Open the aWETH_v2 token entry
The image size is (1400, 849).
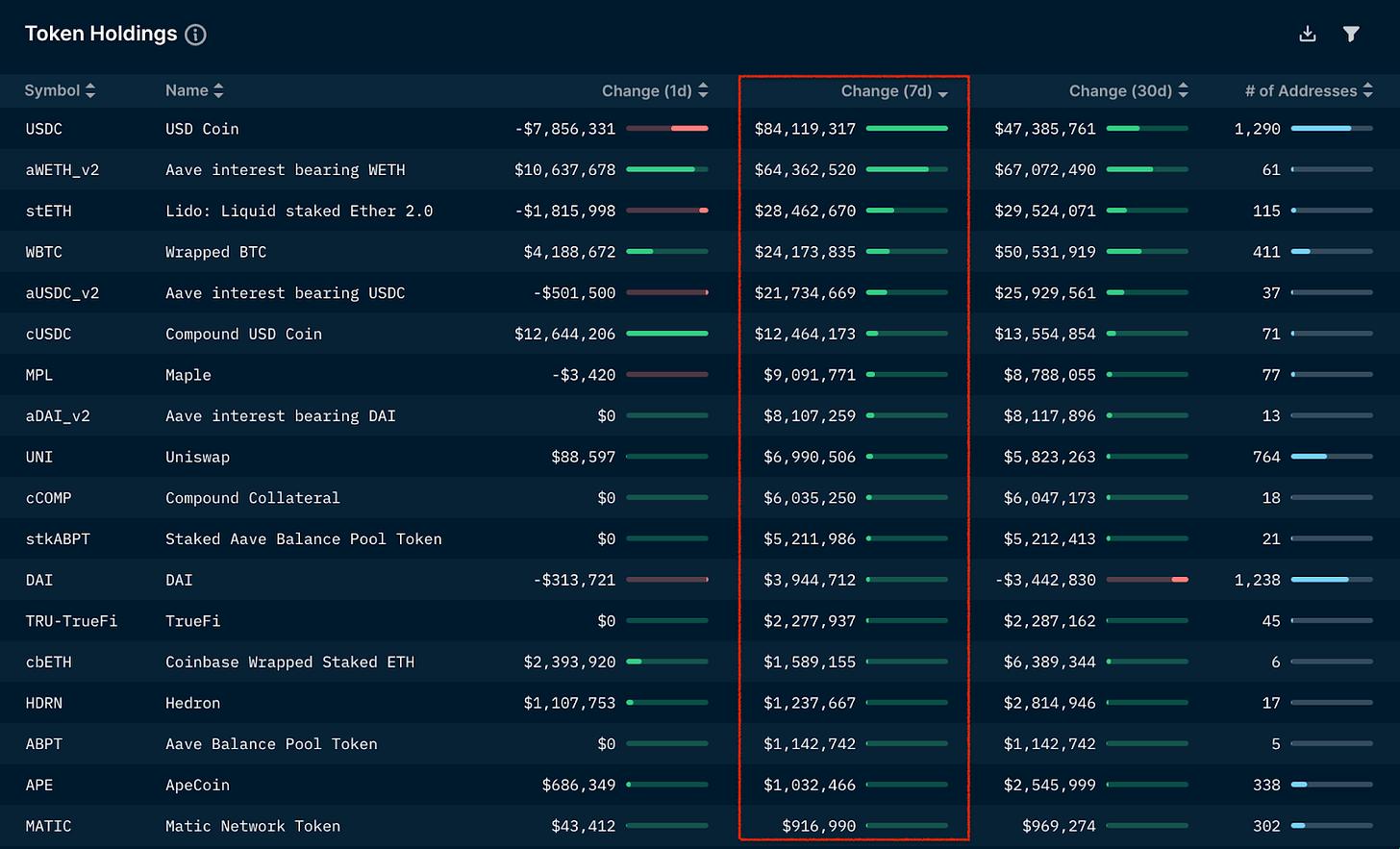tap(62, 170)
